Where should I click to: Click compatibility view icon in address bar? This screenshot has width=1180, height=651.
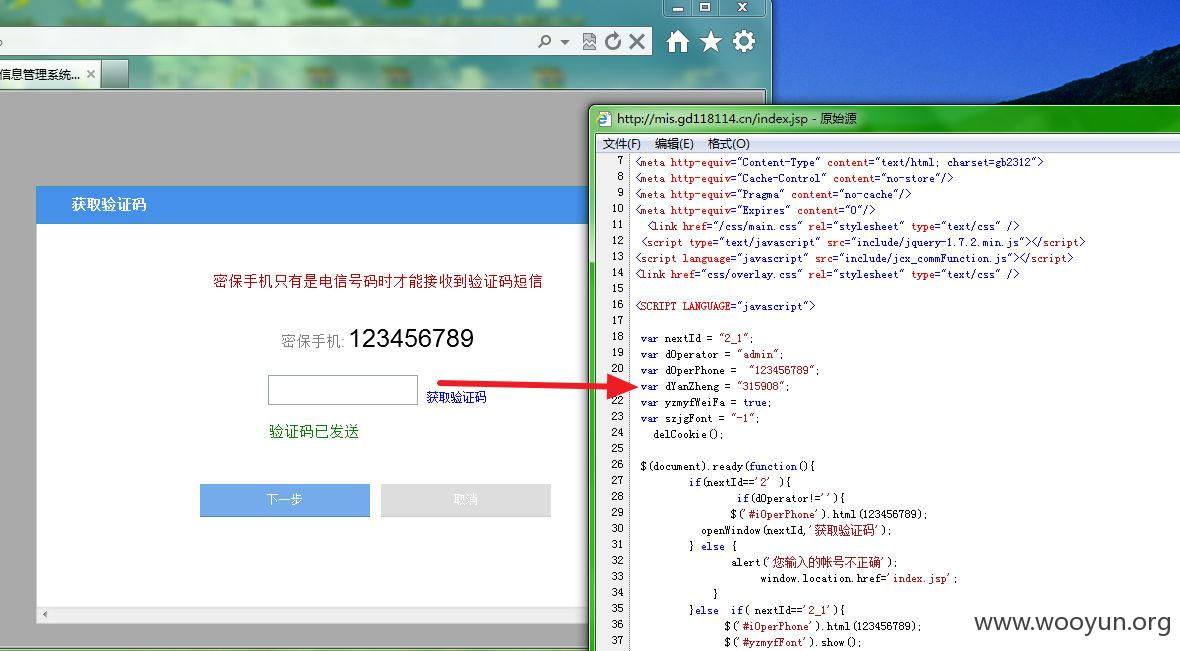tap(589, 41)
